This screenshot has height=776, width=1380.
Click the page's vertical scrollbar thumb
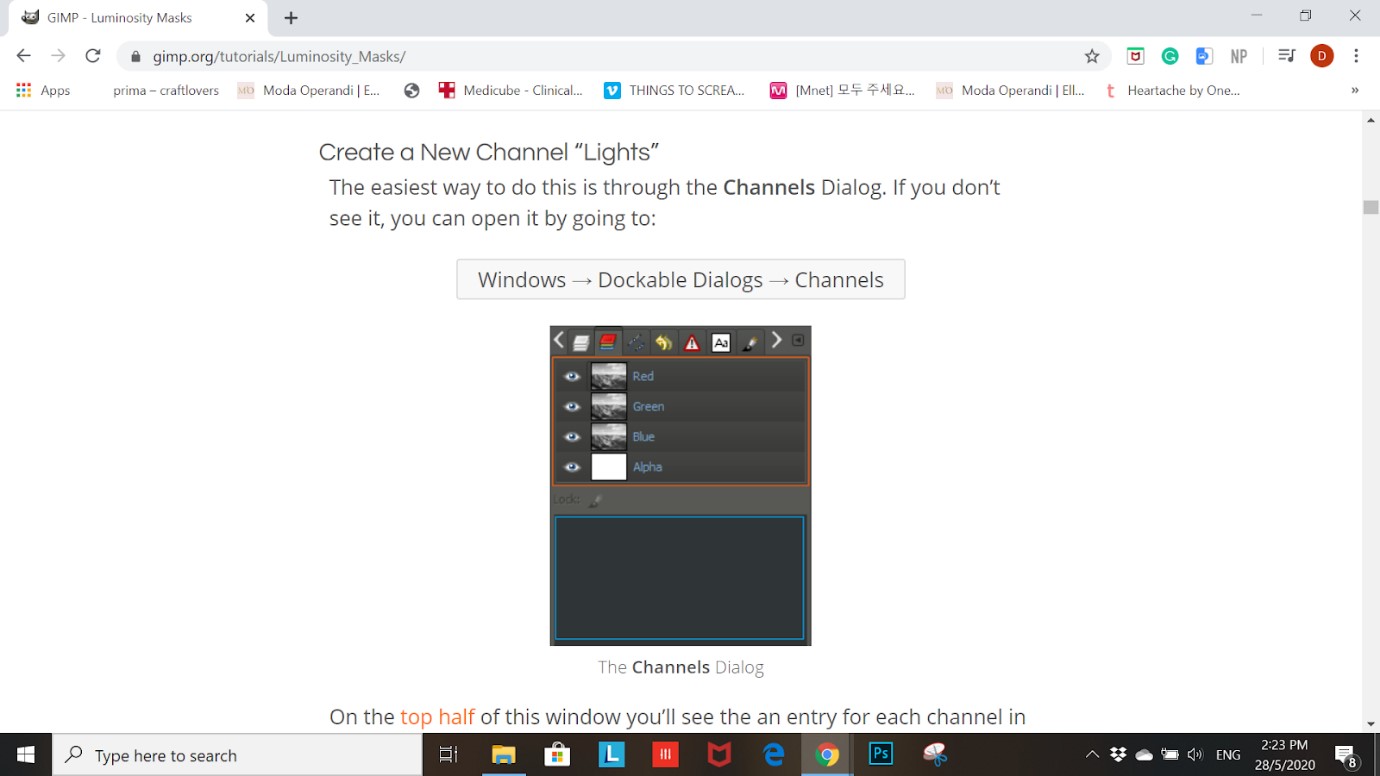pyautogui.click(x=1370, y=207)
